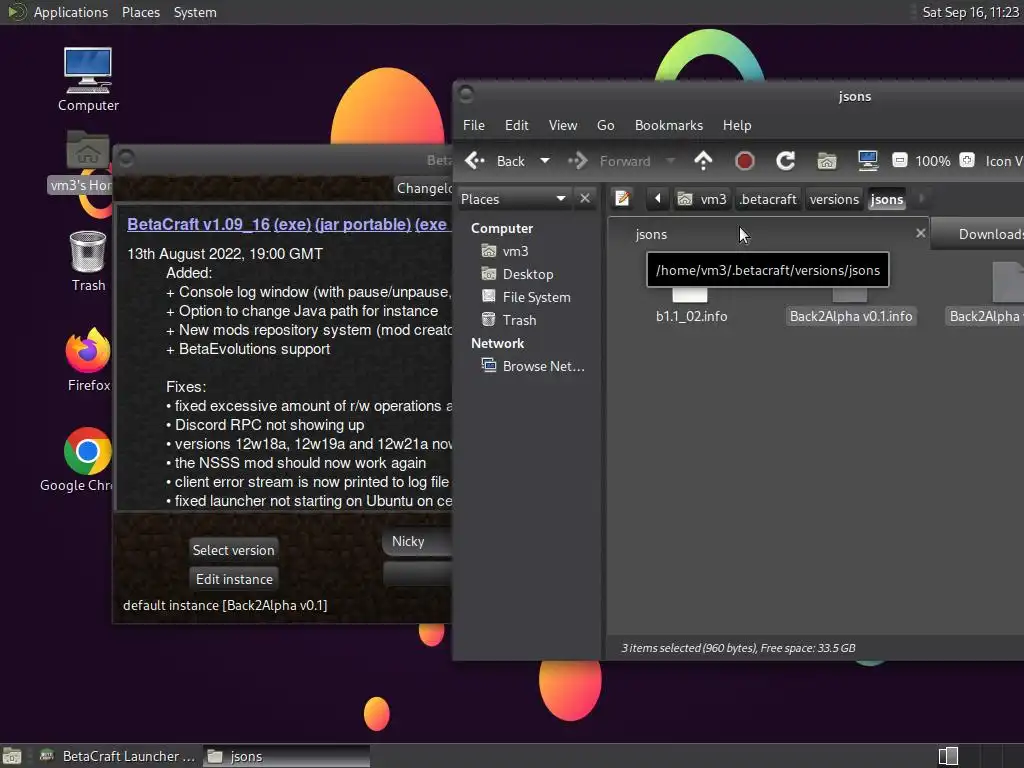Open the Computer desktop icon
The image size is (1024, 768).
click(88, 80)
